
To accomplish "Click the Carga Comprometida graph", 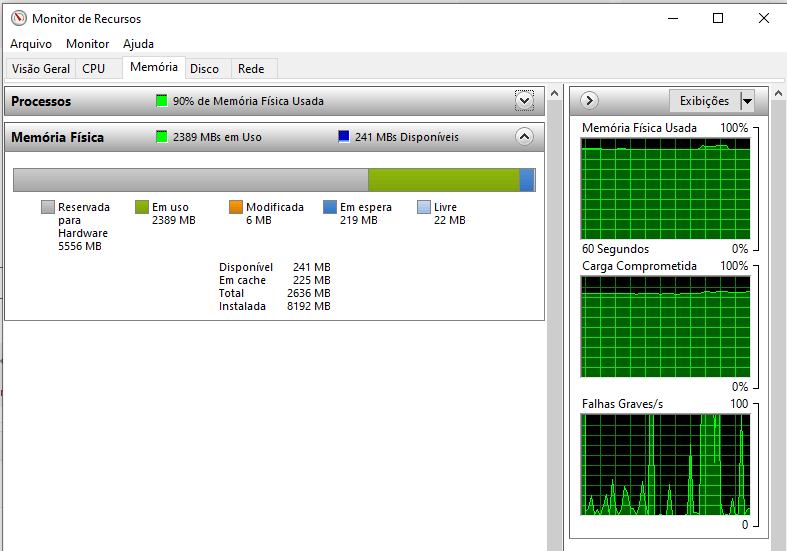I will [666, 327].
